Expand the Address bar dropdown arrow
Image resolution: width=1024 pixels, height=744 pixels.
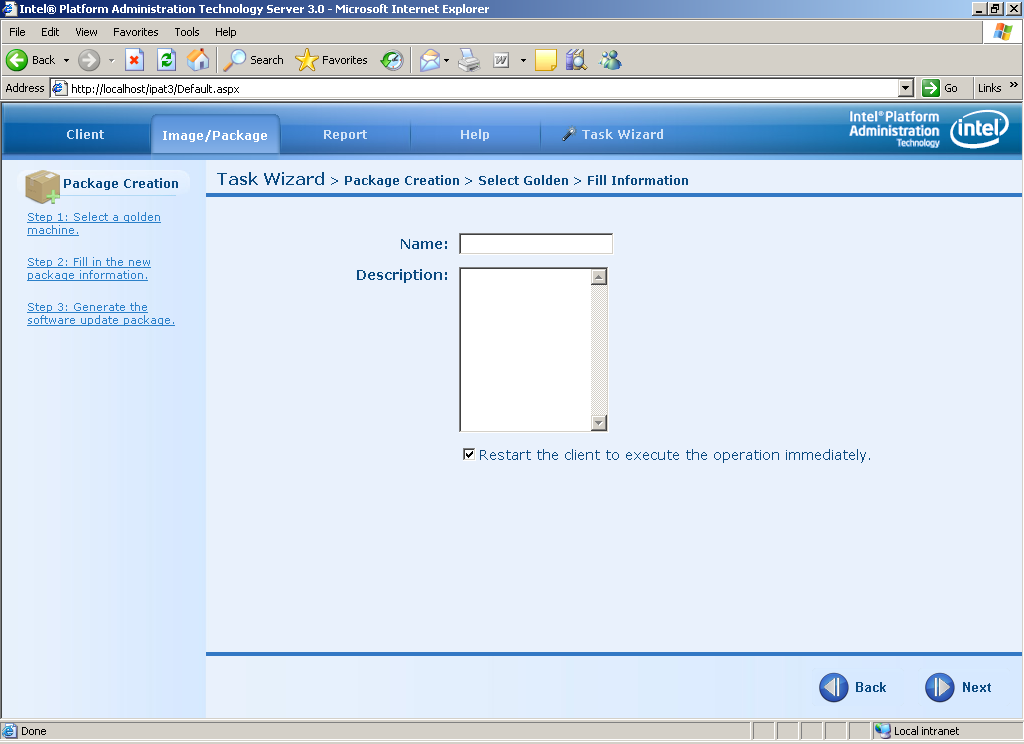(x=906, y=88)
